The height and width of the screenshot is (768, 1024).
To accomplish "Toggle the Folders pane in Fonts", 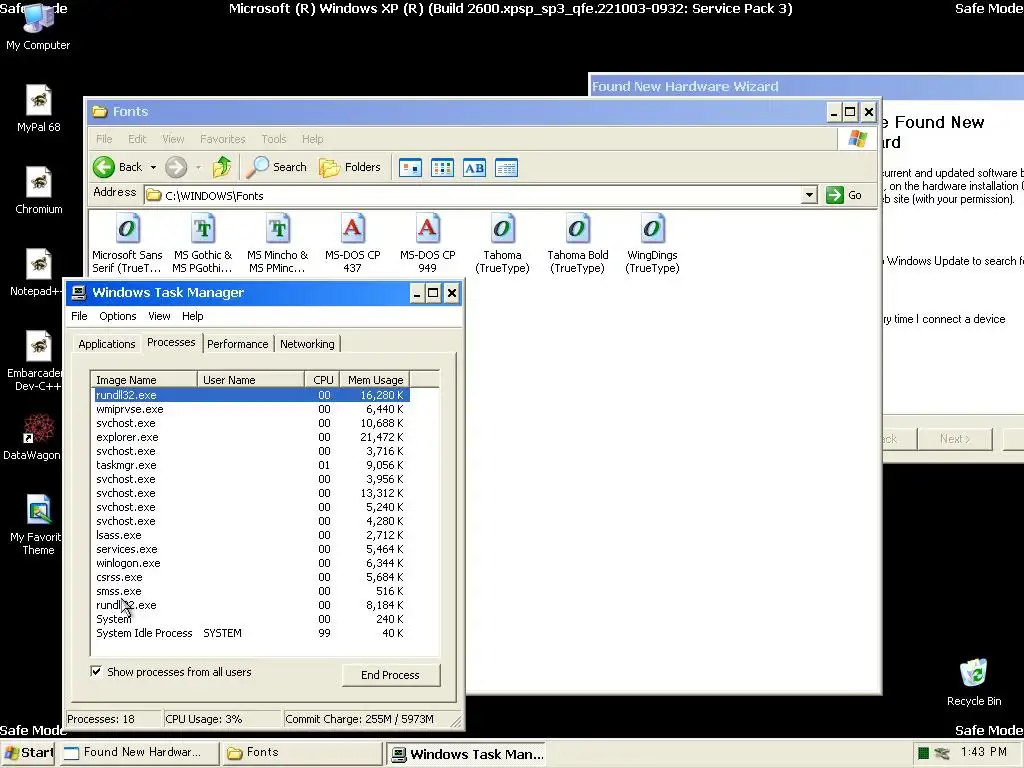I will [x=349, y=167].
